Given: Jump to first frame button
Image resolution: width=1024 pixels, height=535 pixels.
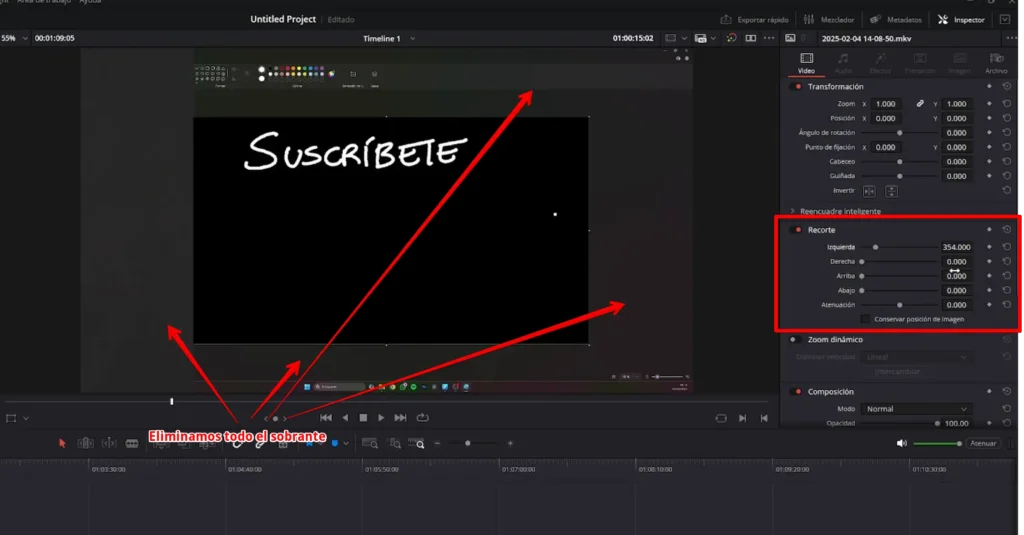Looking at the screenshot, I should tap(326, 418).
